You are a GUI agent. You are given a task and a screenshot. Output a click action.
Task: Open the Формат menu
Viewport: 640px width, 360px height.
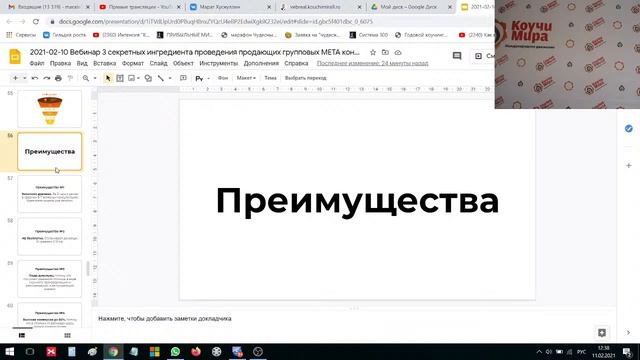click(x=133, y=63)
